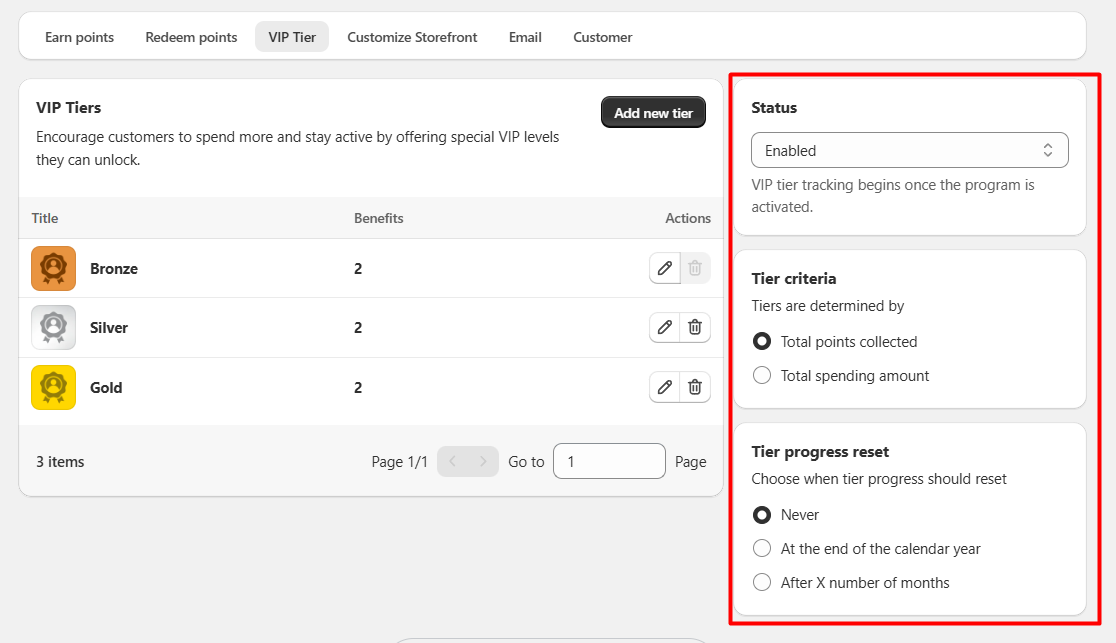Viewport: 1116px width, 643px height.
Task: Click the Gold tier badge icon
Action: pyautogui.click(x=54, y=387)
